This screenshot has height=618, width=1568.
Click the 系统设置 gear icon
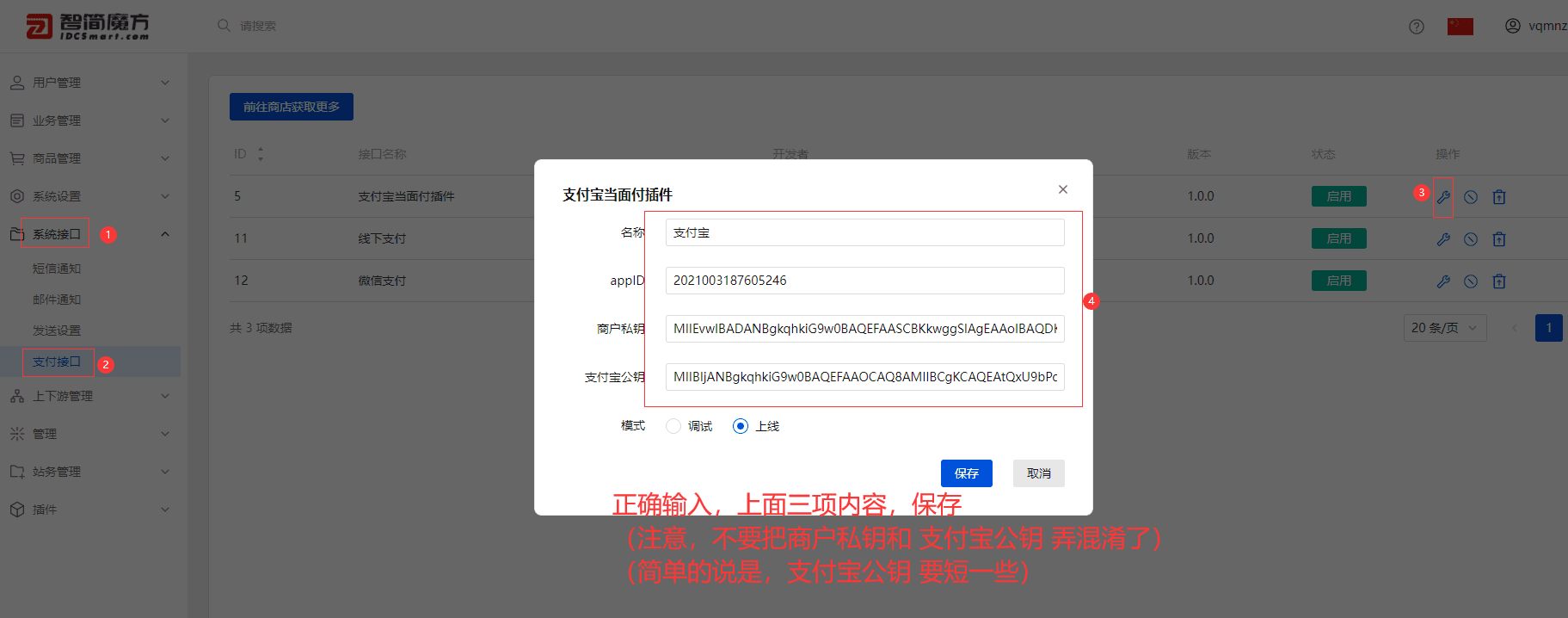point(17,196)
